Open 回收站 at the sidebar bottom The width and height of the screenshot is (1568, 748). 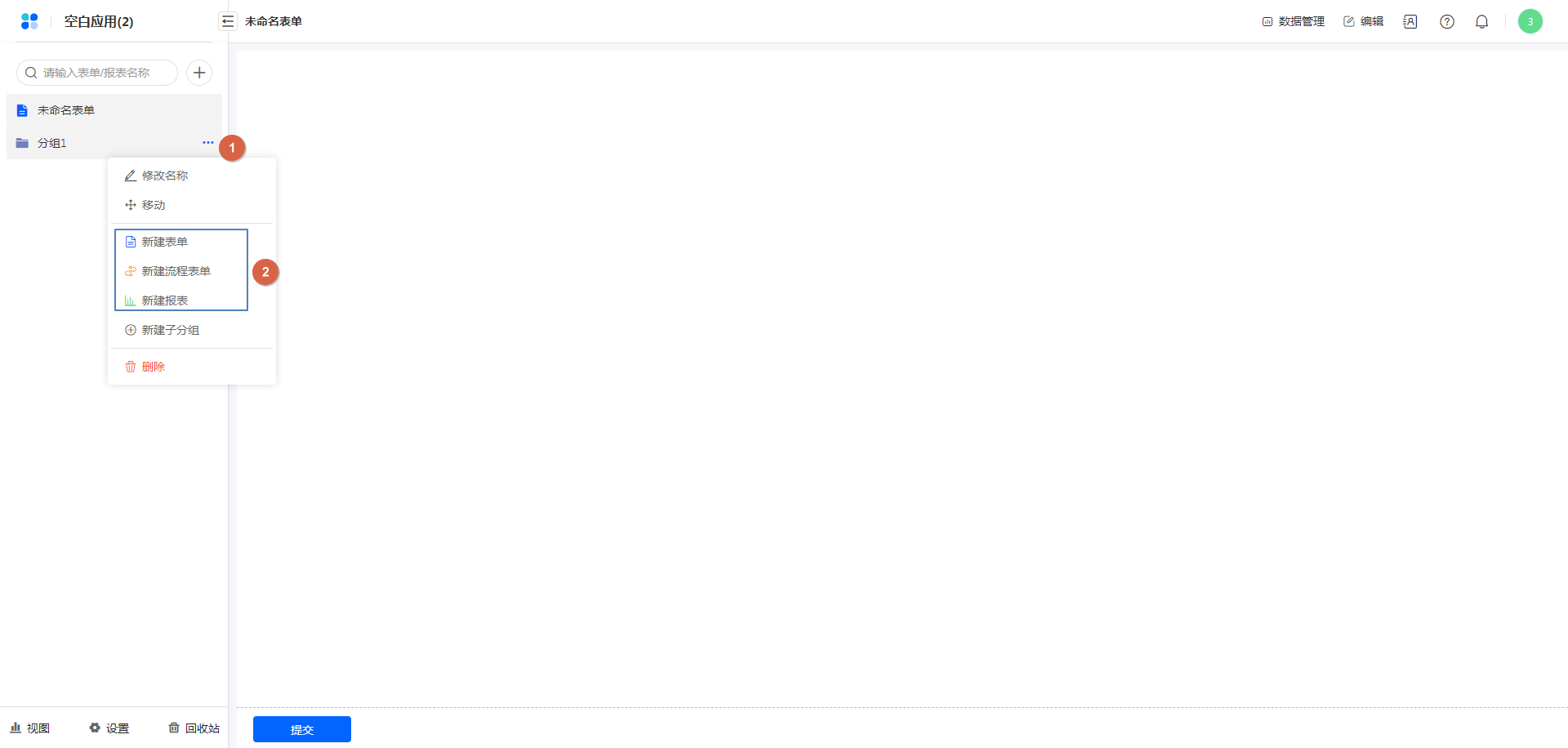[194, 728]
